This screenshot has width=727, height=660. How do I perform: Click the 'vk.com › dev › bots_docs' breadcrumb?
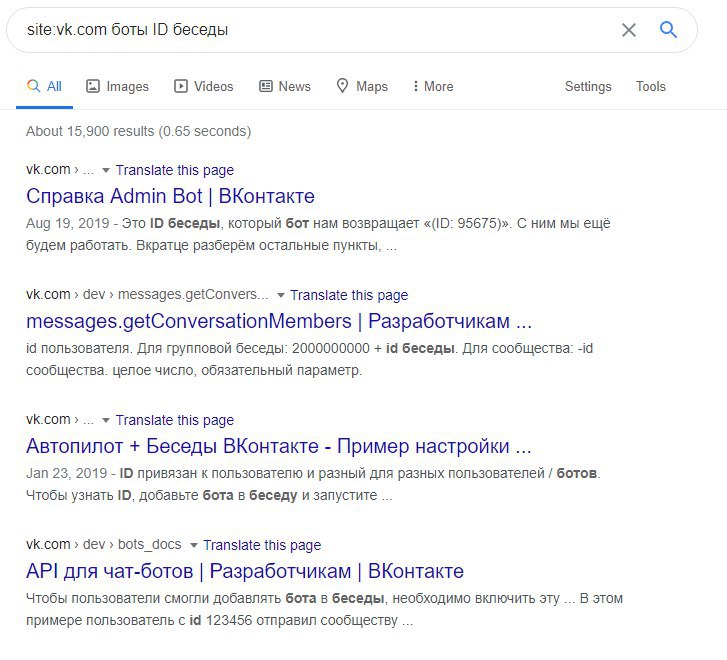coord(103,545)
